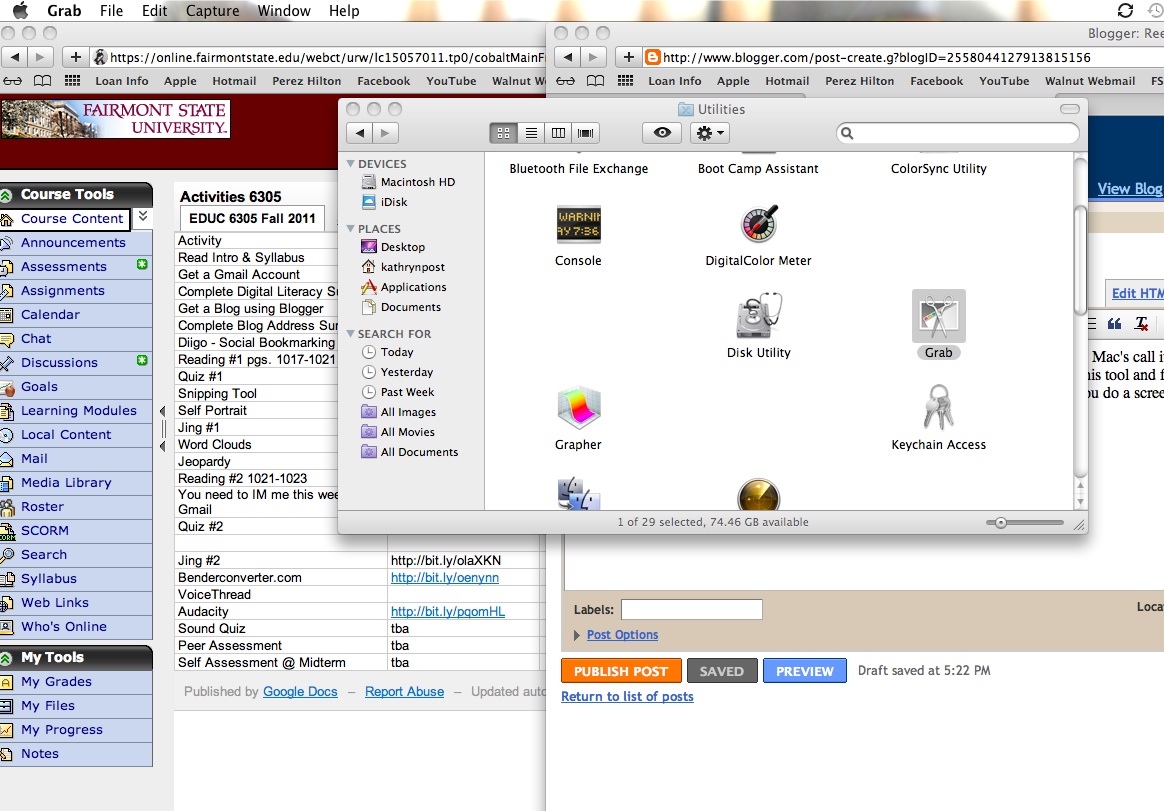Go back in the Fairmont State Safari window
This screenshot has height=811, width=1164.
click(x=15, y=57)
